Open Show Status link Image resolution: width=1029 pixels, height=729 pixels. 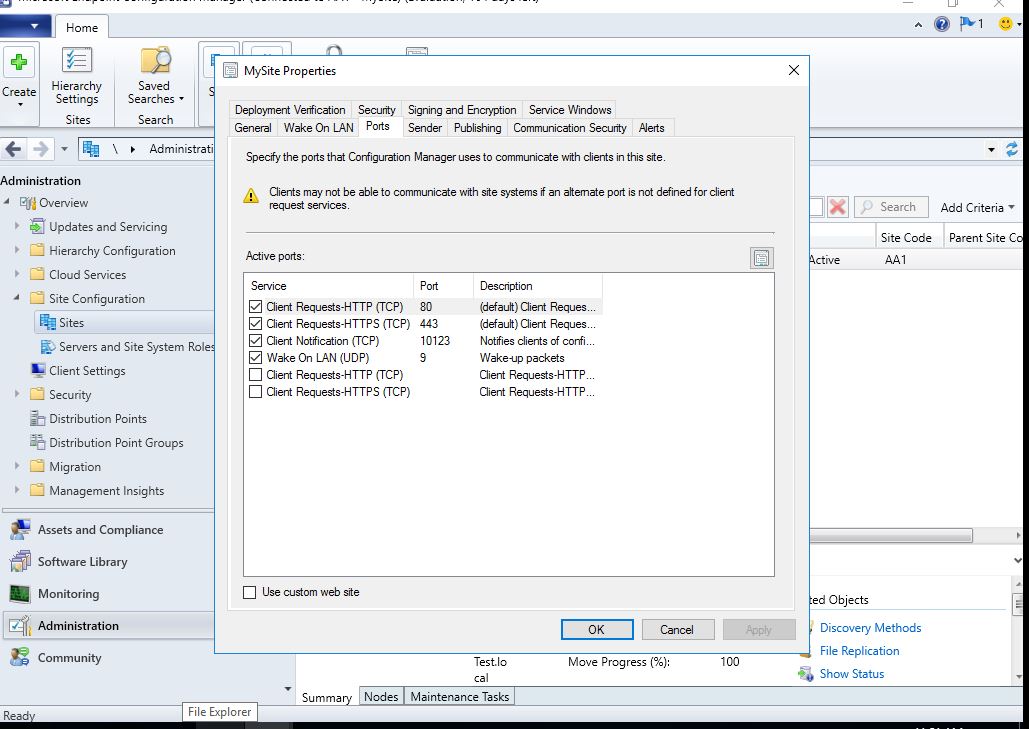pyautogui.click(x=852, y=674)
